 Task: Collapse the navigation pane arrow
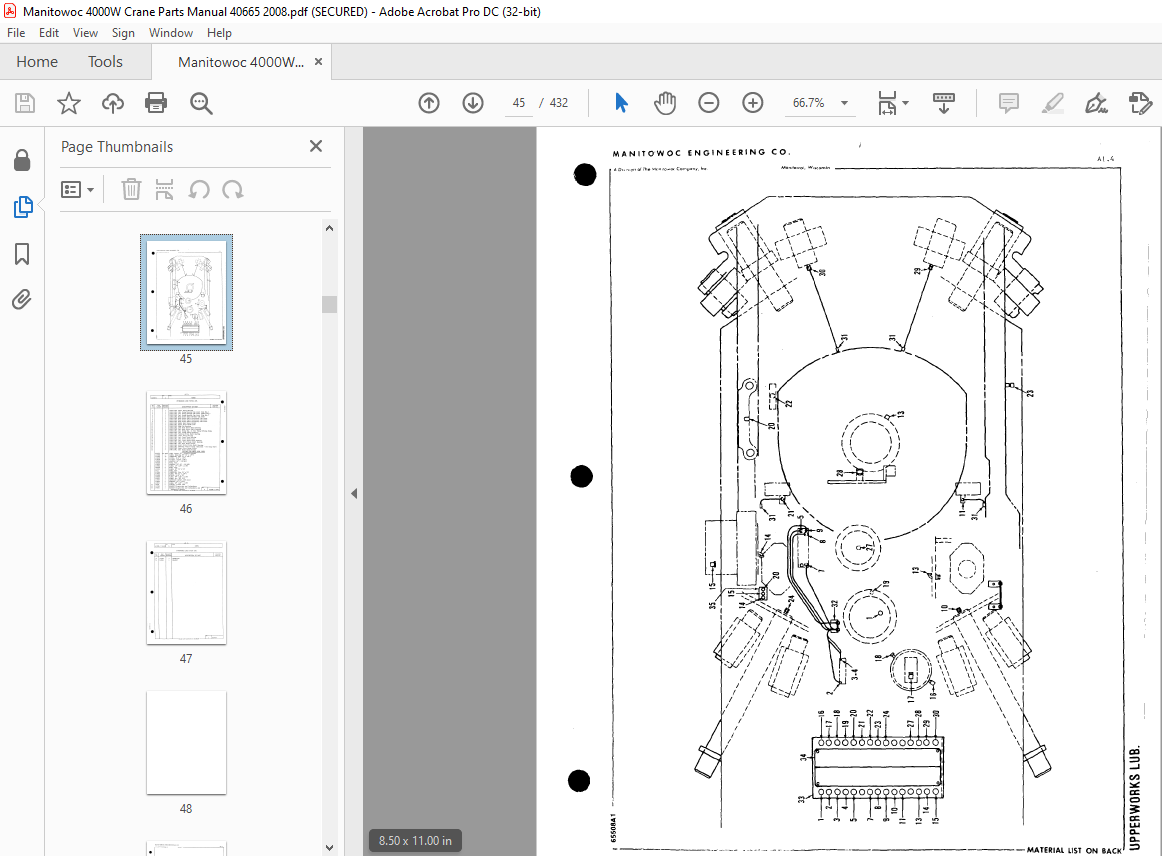click(x=354, y=493)
